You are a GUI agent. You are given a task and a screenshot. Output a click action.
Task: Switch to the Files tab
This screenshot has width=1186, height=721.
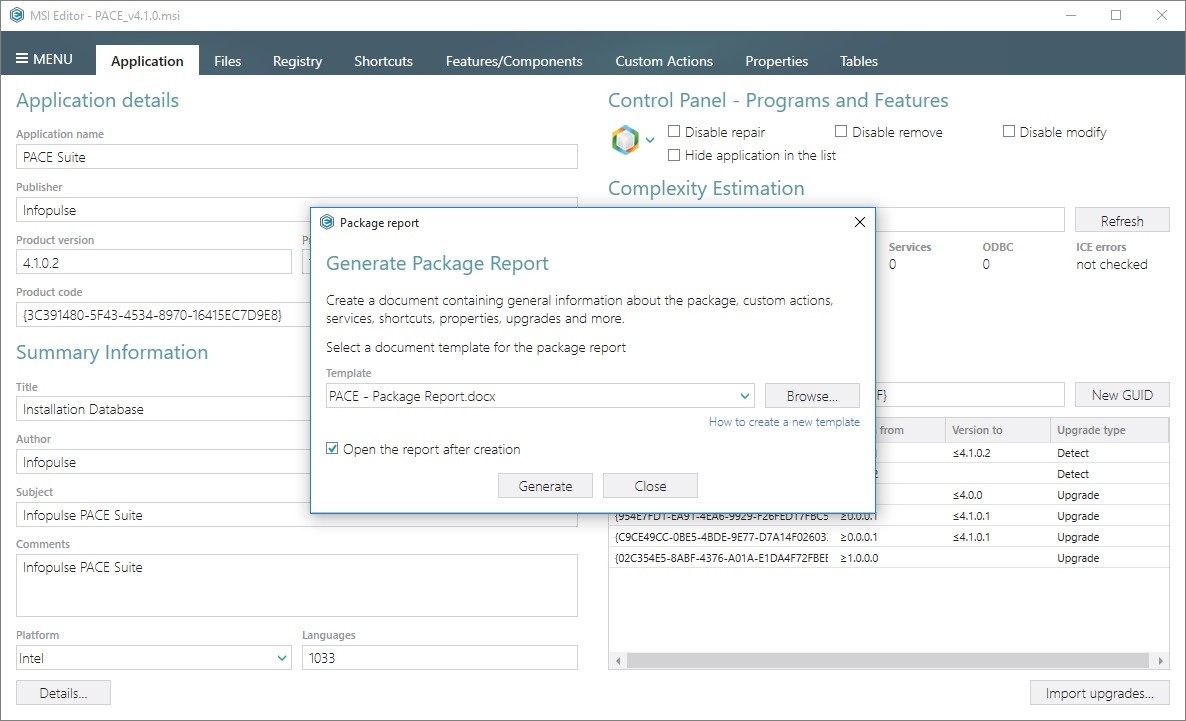tap(227, 61)
